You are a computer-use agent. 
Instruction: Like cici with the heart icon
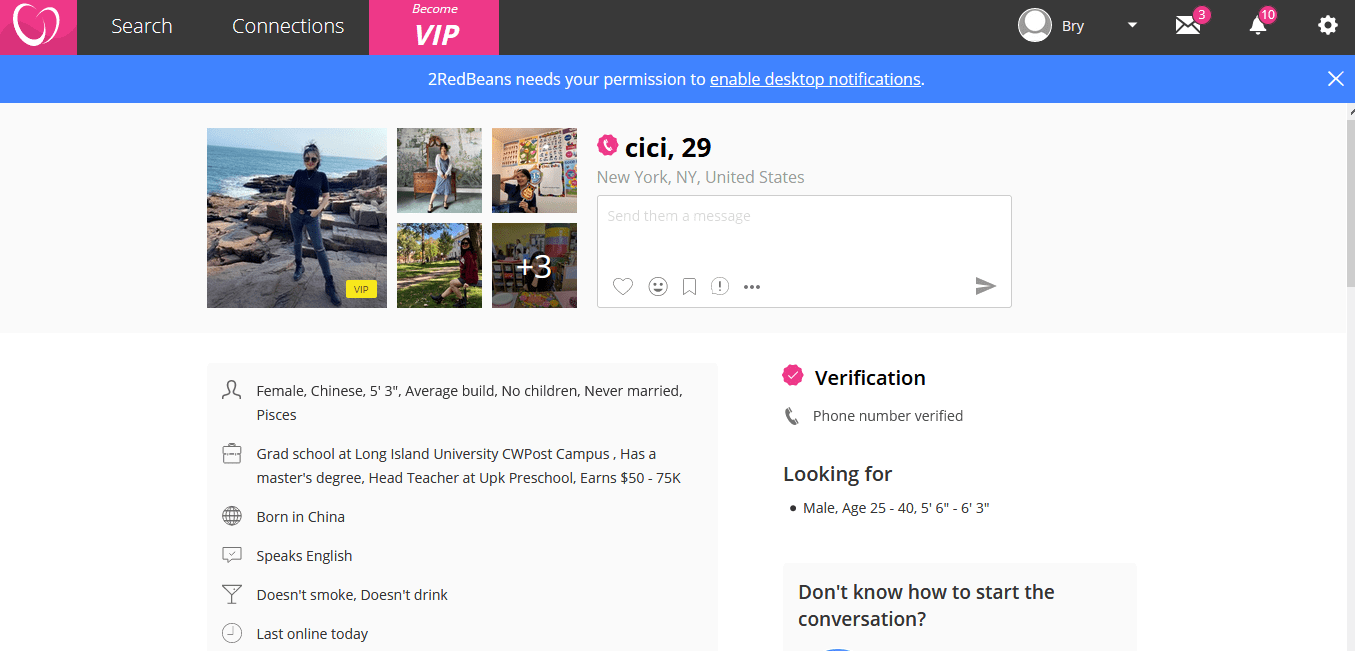pyautogui.click(x=623, y=287)
